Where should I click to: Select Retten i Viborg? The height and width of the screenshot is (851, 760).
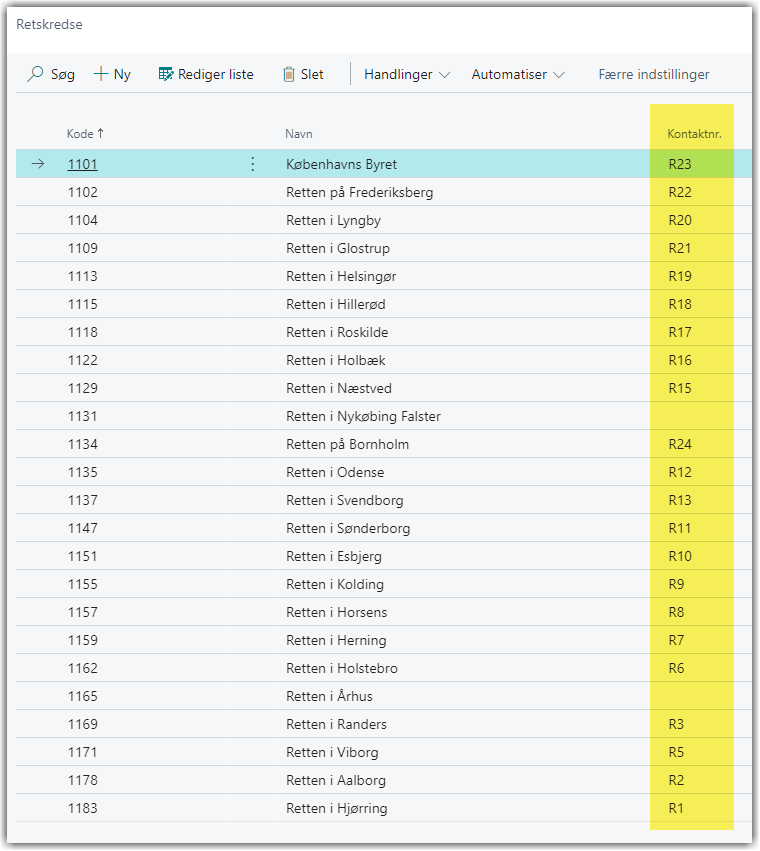332,752
